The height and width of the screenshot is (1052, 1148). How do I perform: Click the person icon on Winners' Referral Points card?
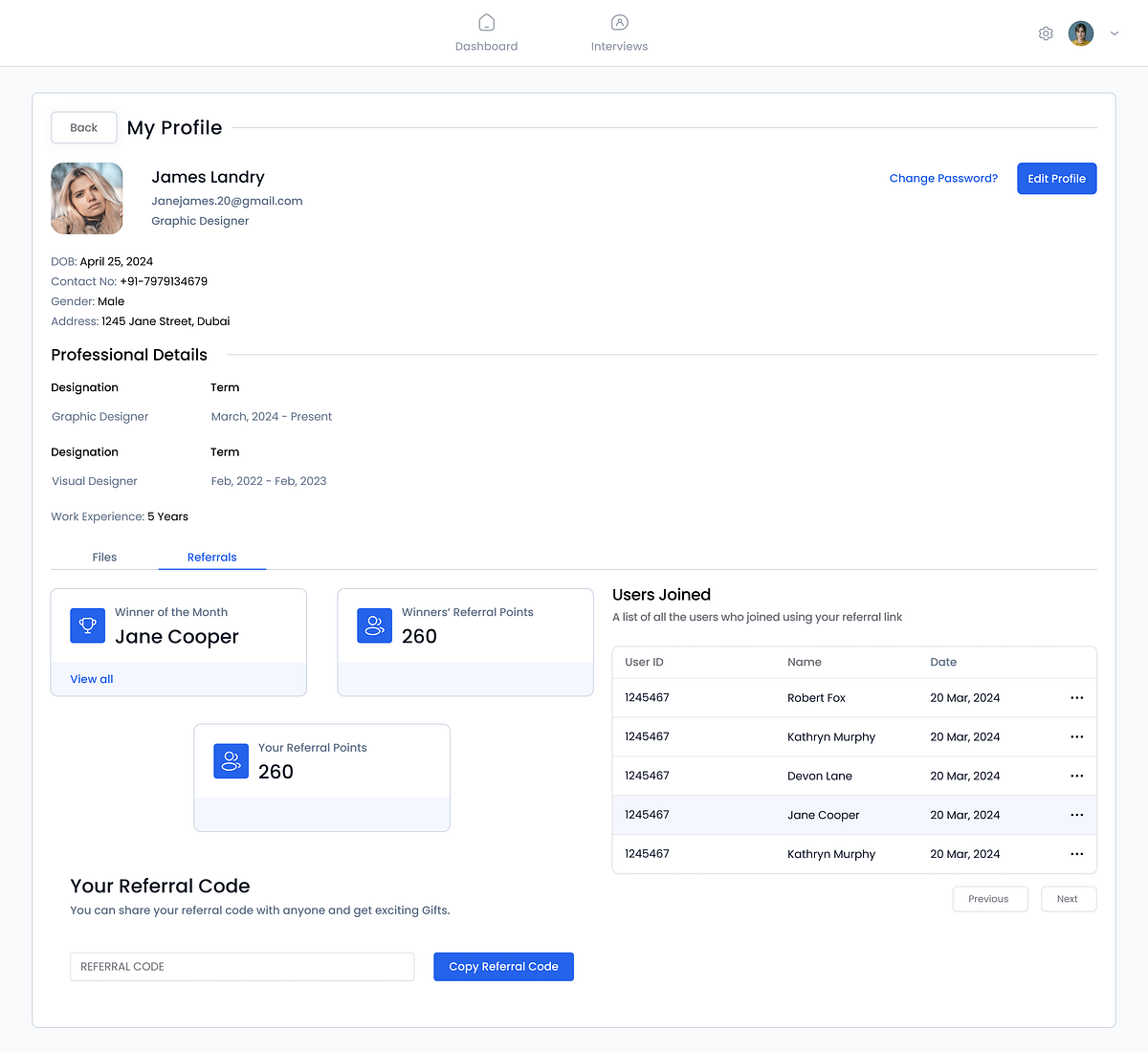pos(374,625)
